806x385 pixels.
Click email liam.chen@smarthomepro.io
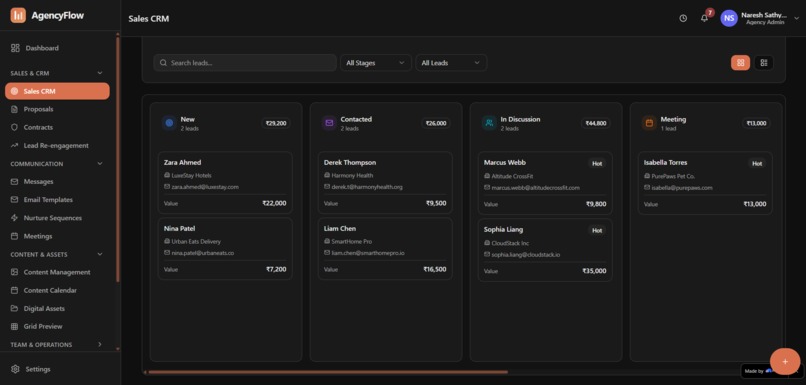(368, 253)
